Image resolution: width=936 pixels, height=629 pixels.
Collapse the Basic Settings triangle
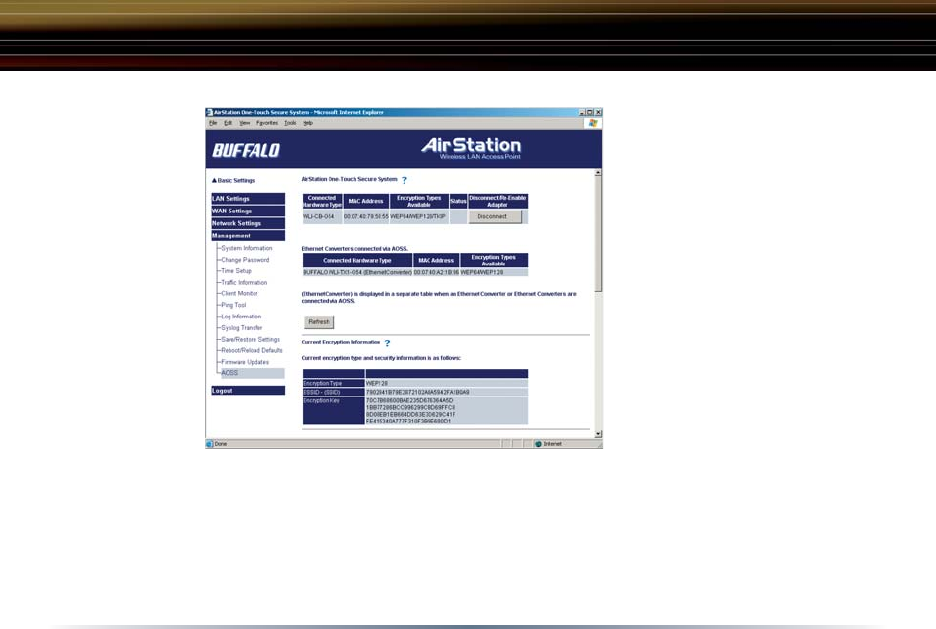tap(214, 181)
